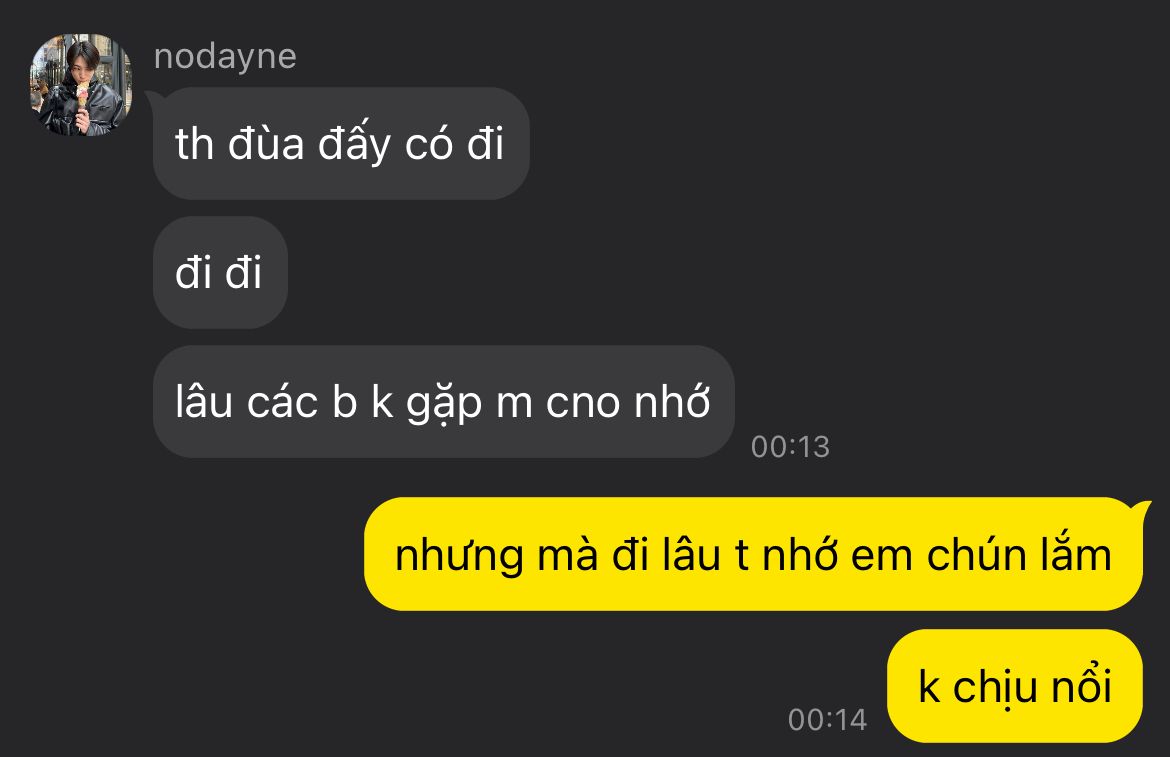Viewport: 1170px width, 757px height.
Task: Select the 'lâu các b k gặp m cno nhớ' message
Action: pos(443,401)
